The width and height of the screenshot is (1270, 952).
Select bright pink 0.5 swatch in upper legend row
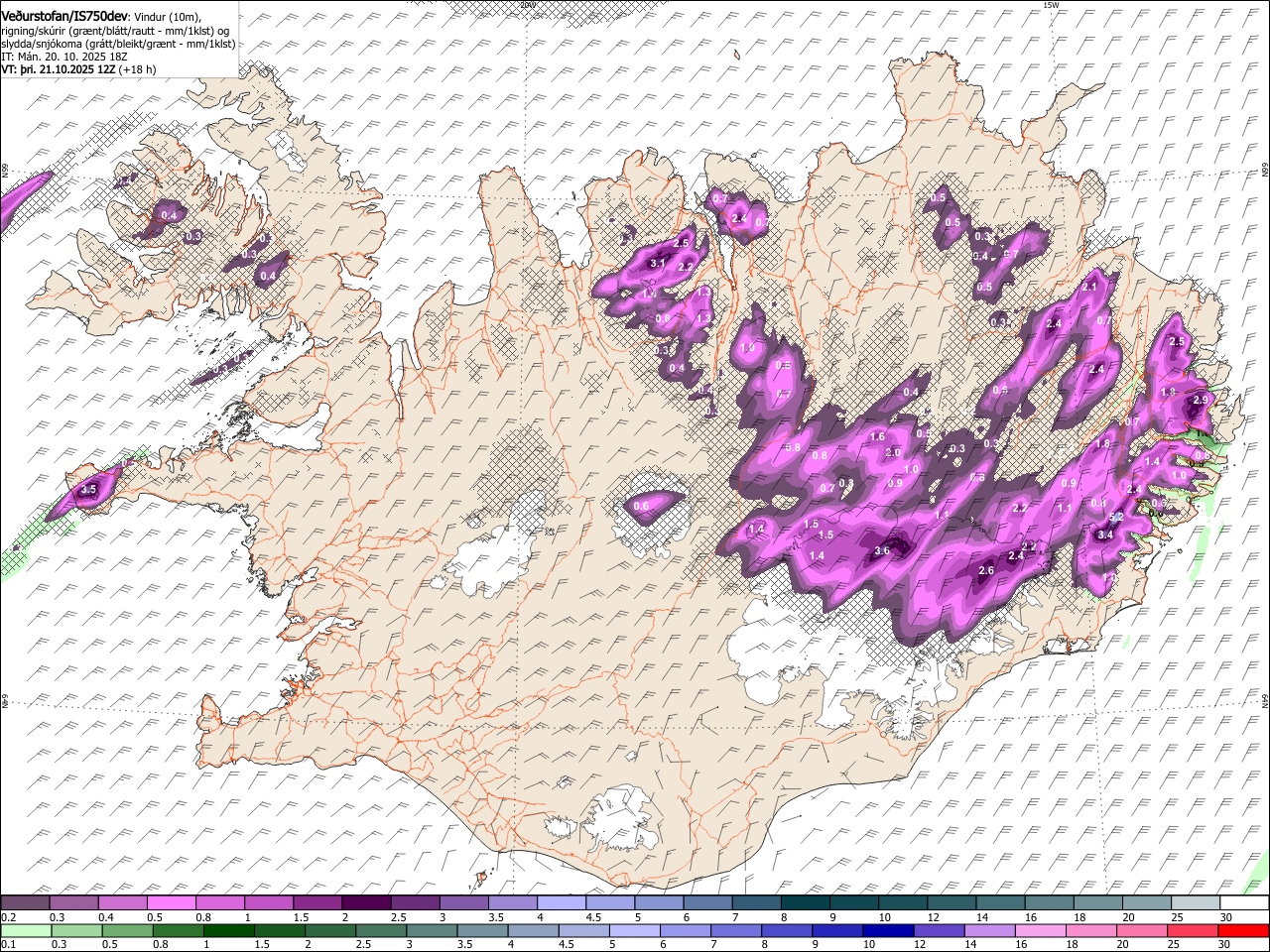pos(171,903)
